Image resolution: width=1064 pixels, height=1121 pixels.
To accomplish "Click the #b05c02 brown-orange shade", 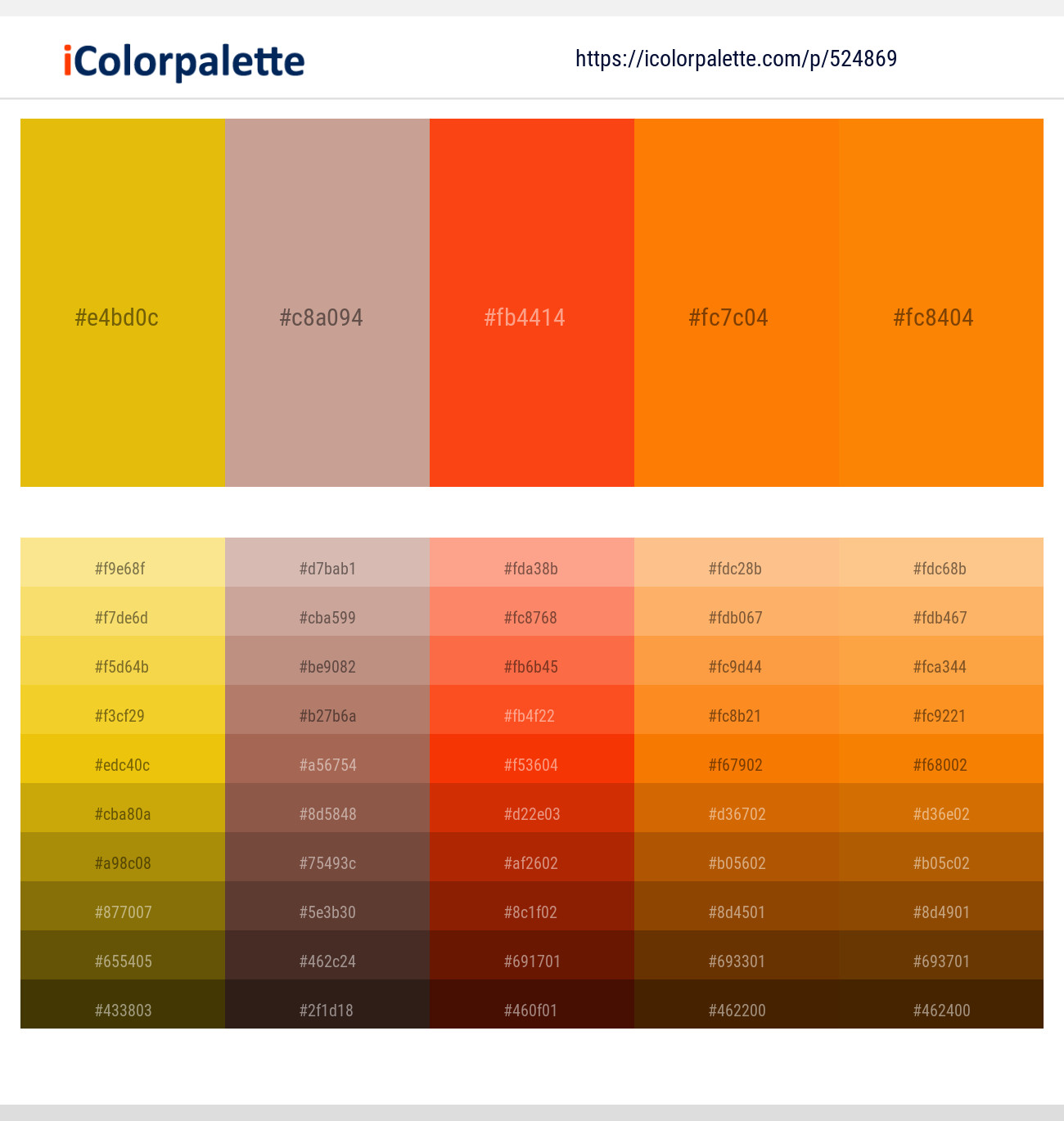I will (x=941, y=857).
